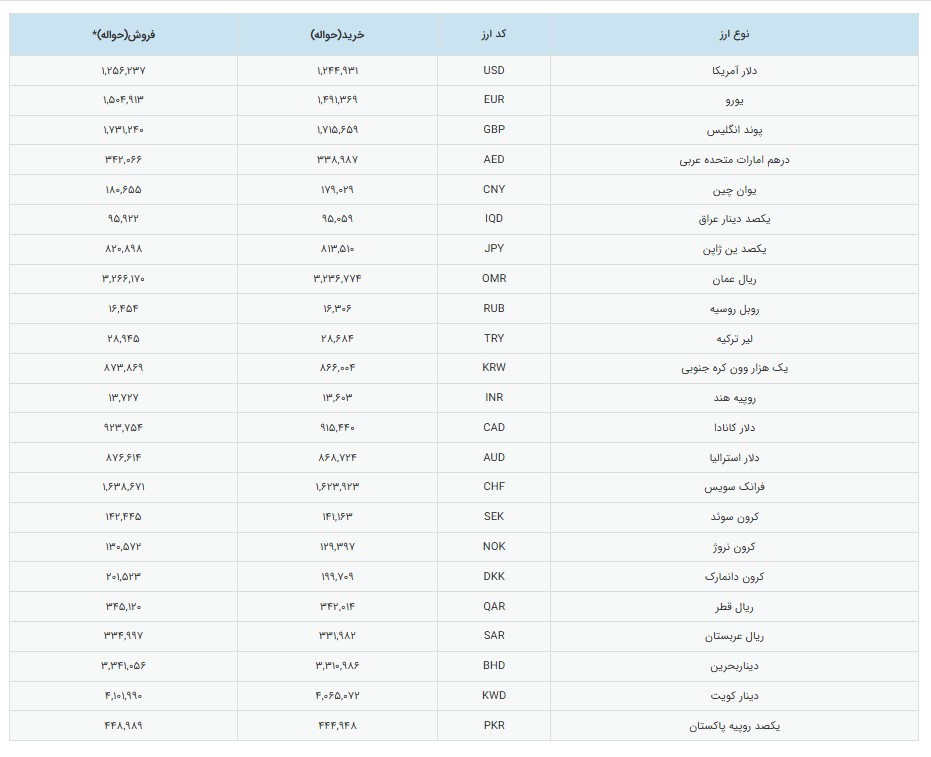Click the buy rate in the RUB row
The height and width of the screenshot is (757, 931).
[x=337, y=309]
